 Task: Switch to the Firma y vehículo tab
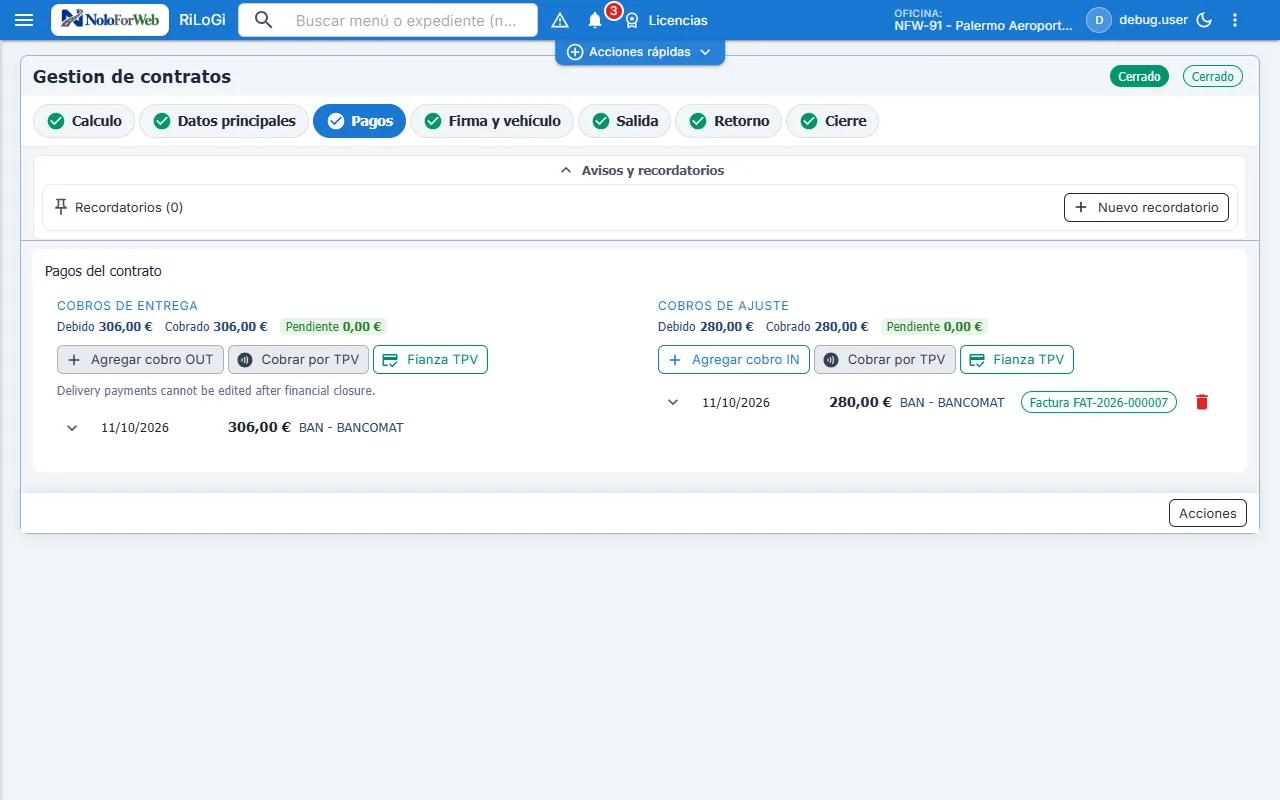[492, 121]
